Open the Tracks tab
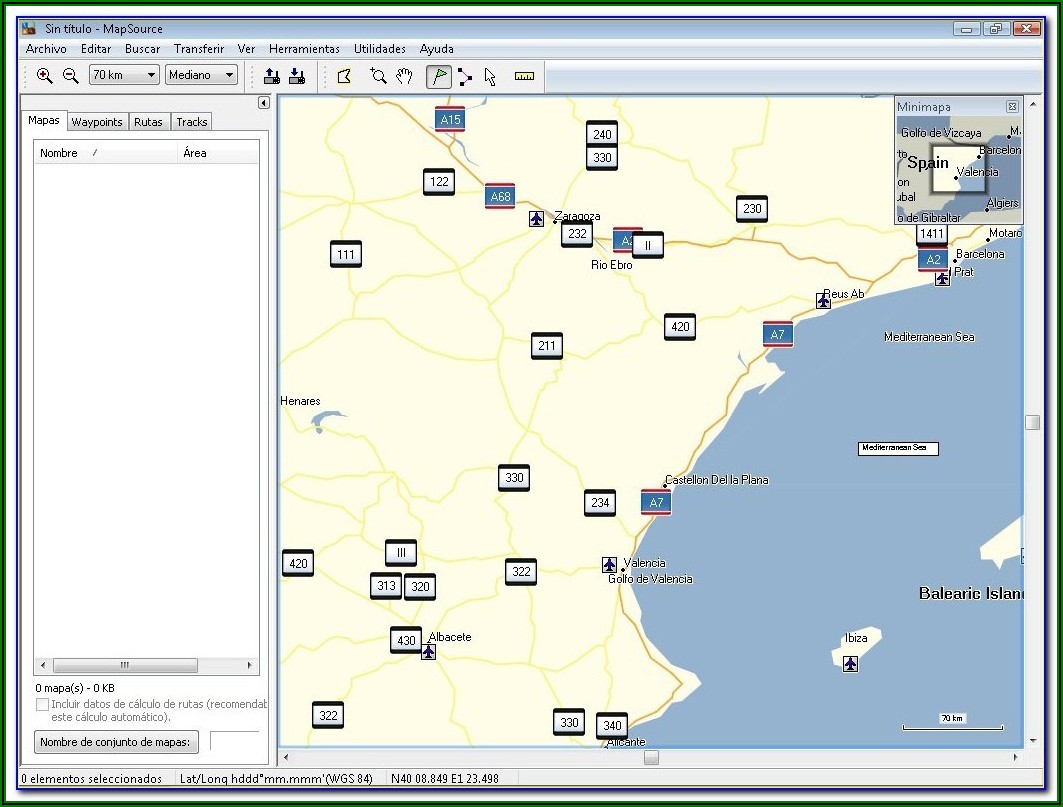The width and height of the screenshot is (1063, 807). point(191,122)
